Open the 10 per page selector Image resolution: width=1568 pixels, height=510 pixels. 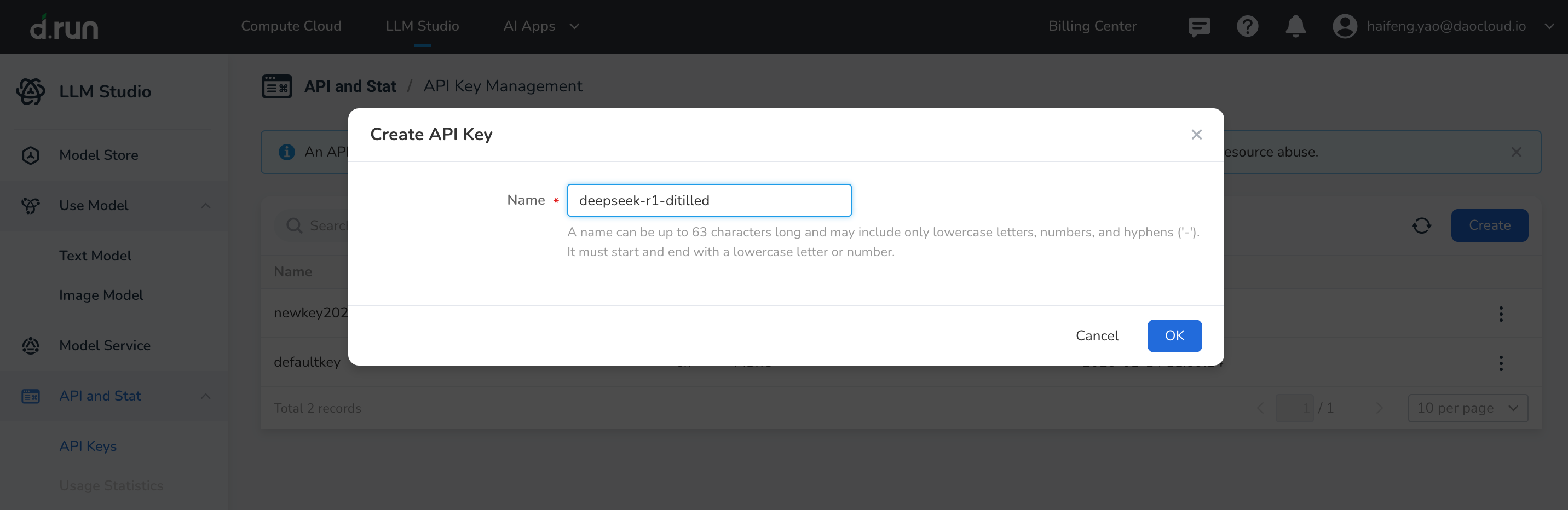1468,408
